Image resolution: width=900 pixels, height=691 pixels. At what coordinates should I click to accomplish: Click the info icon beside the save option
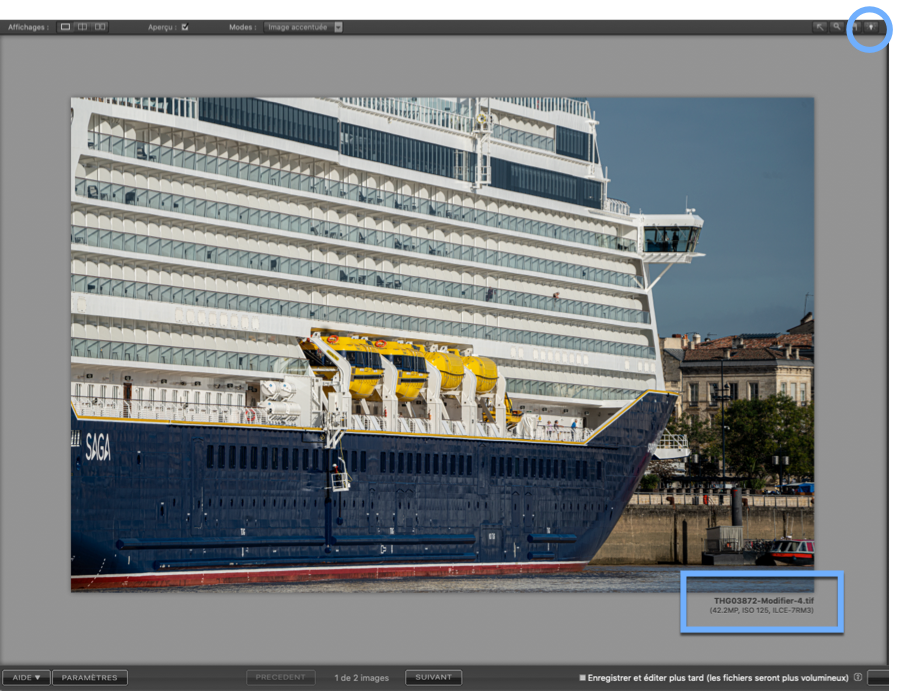coord(858,677)
